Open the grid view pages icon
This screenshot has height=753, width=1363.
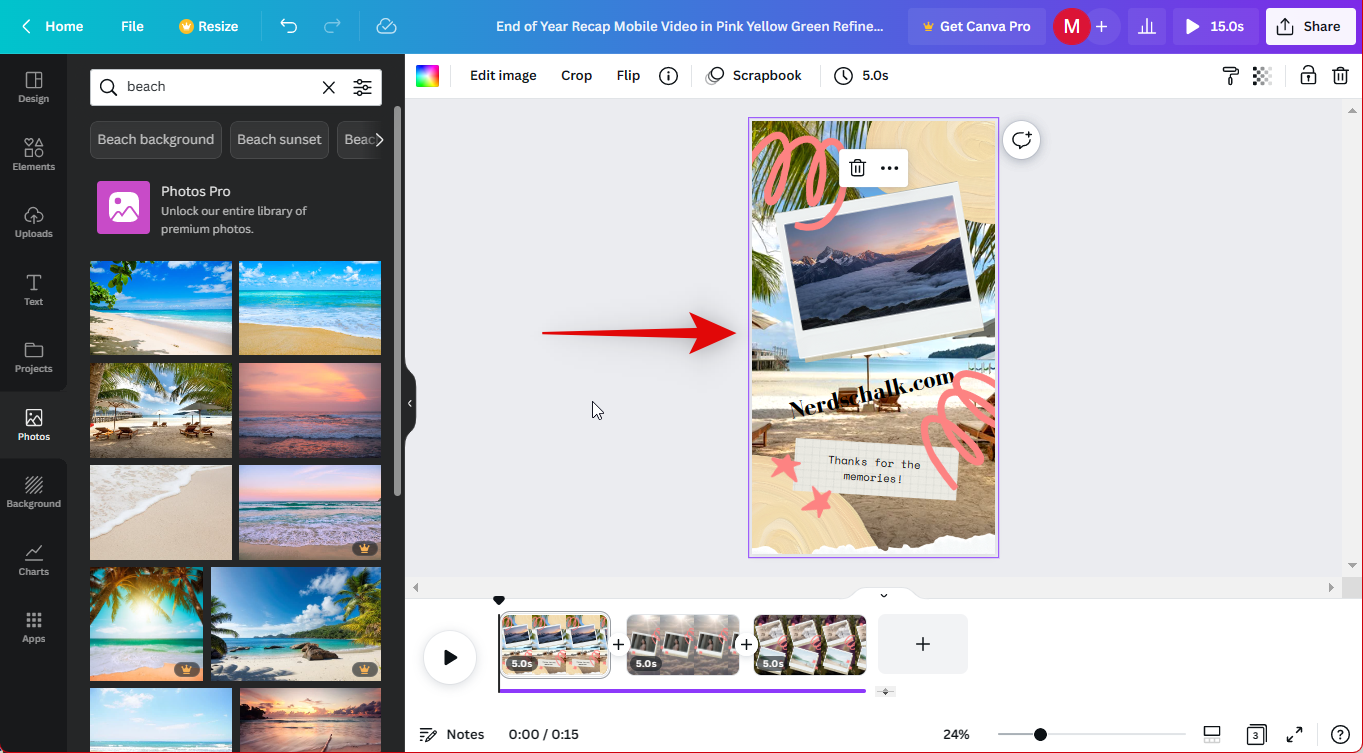(x=1255, y=735)
